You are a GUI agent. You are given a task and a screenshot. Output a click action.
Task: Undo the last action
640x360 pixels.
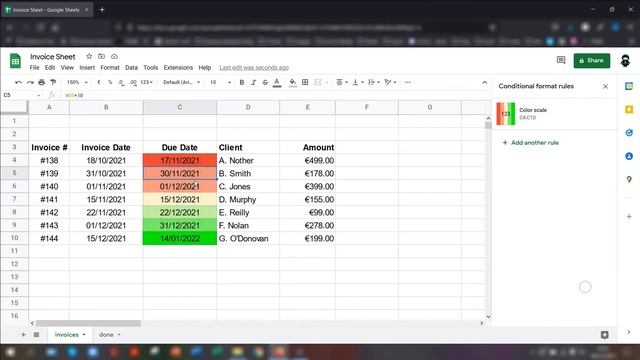tap(18, 82)
